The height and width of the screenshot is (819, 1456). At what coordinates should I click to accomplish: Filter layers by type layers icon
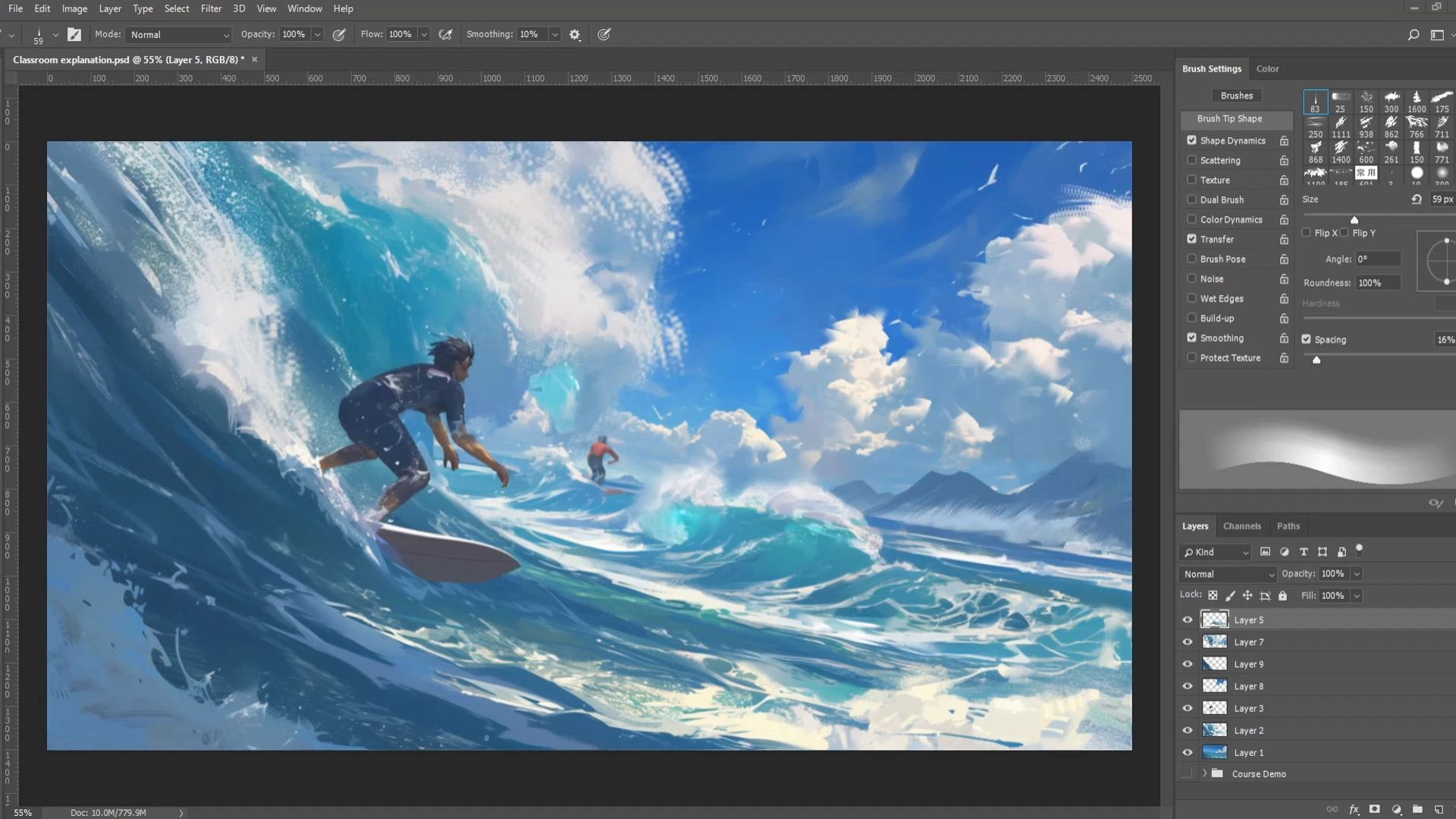point(1304,552)
